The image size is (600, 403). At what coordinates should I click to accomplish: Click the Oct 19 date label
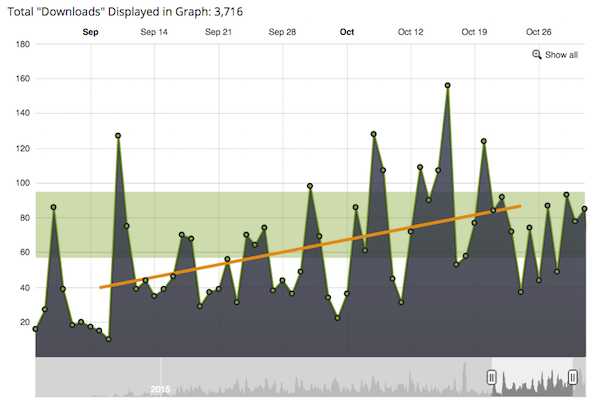coord(474,32)
